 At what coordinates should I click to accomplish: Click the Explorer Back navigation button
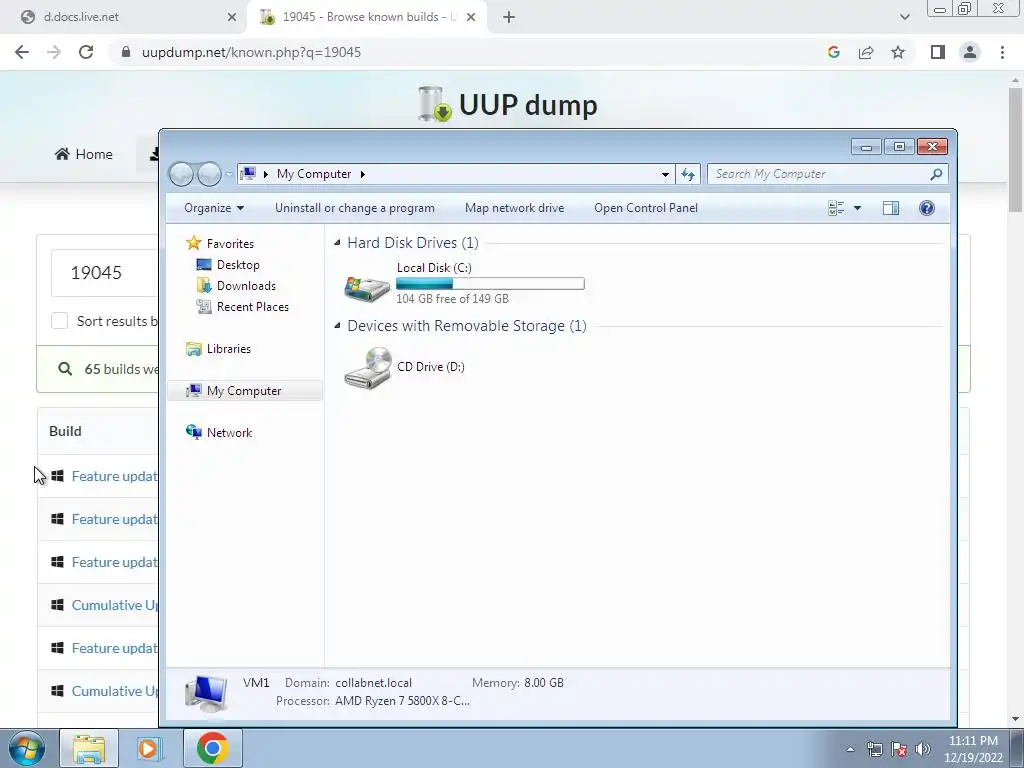[x=182, y=174]
